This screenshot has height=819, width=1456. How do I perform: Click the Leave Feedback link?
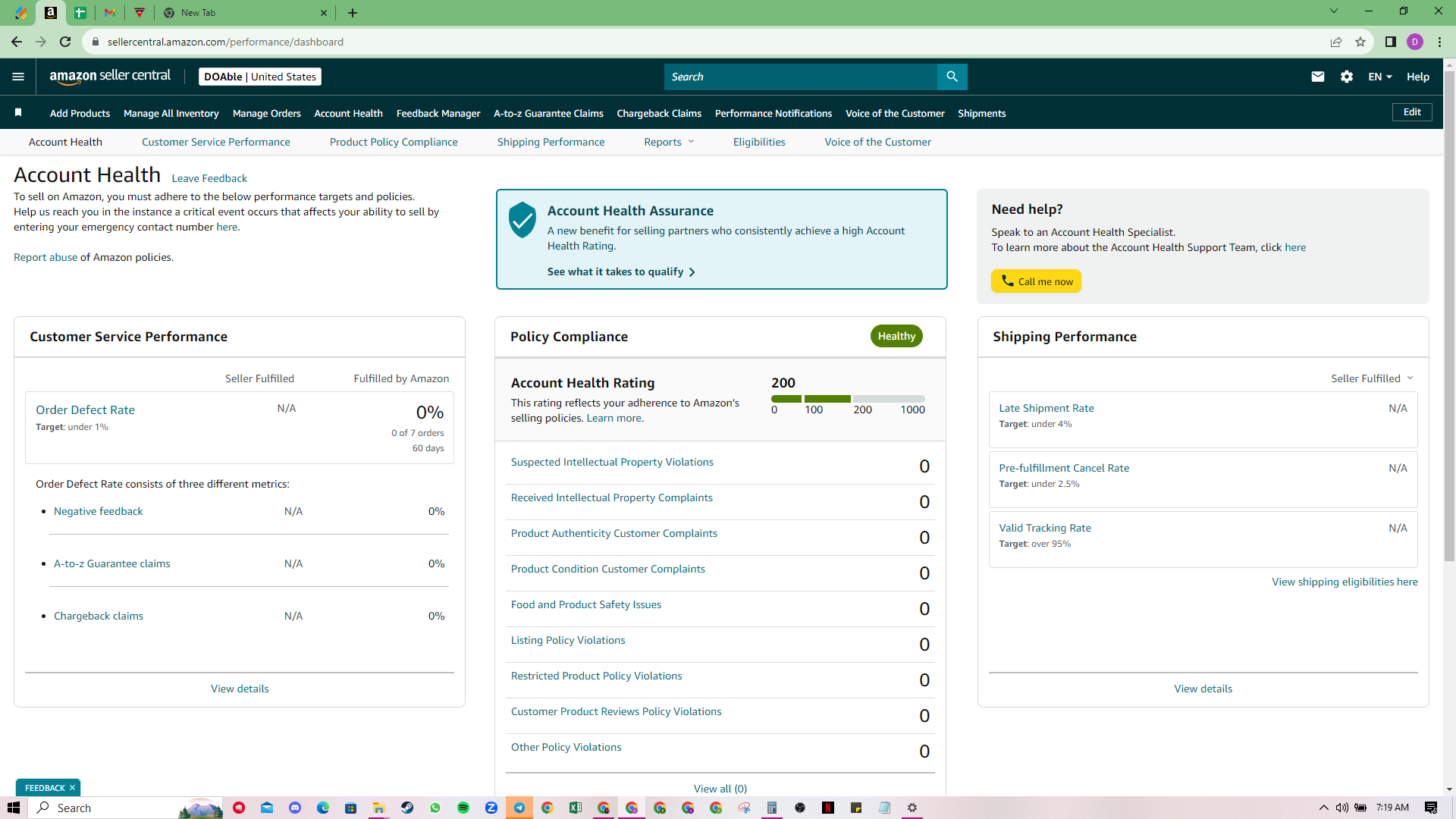(x=209, y=178)
